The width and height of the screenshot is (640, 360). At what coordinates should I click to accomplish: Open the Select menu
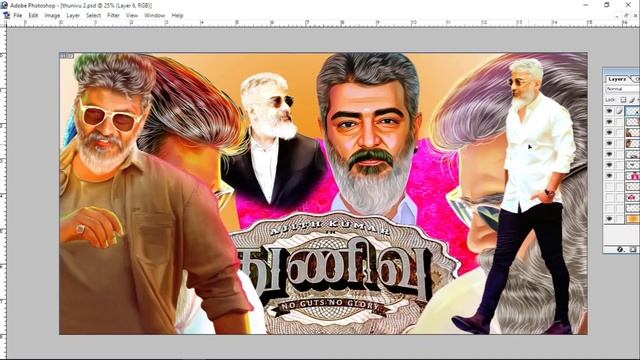(x=93, y=16)
